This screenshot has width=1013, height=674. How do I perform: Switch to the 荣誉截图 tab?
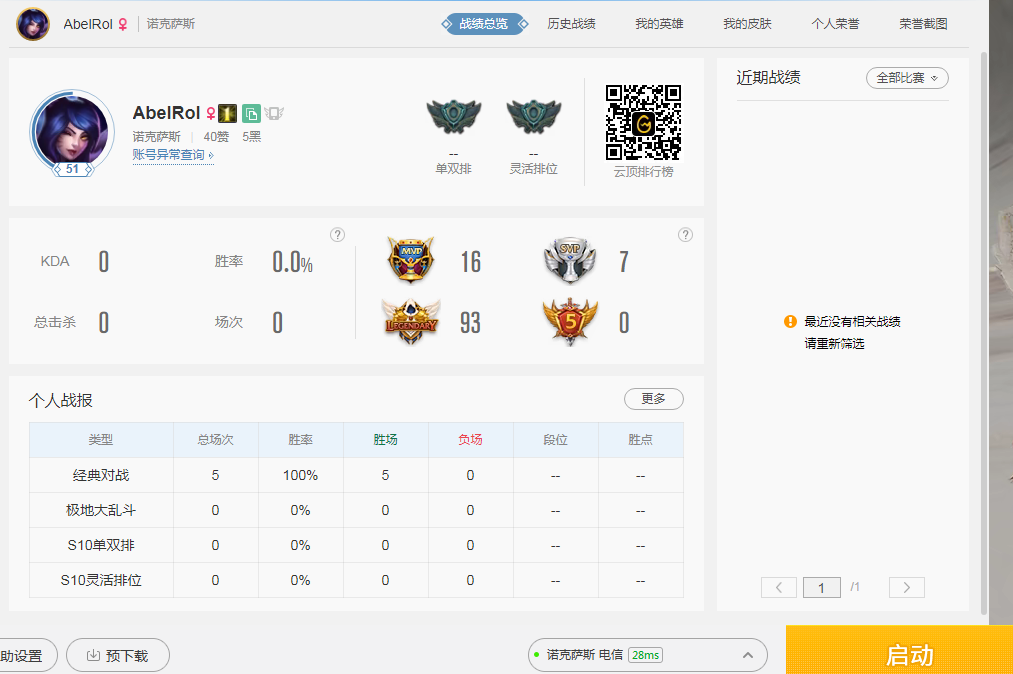[x=923, y=24]
